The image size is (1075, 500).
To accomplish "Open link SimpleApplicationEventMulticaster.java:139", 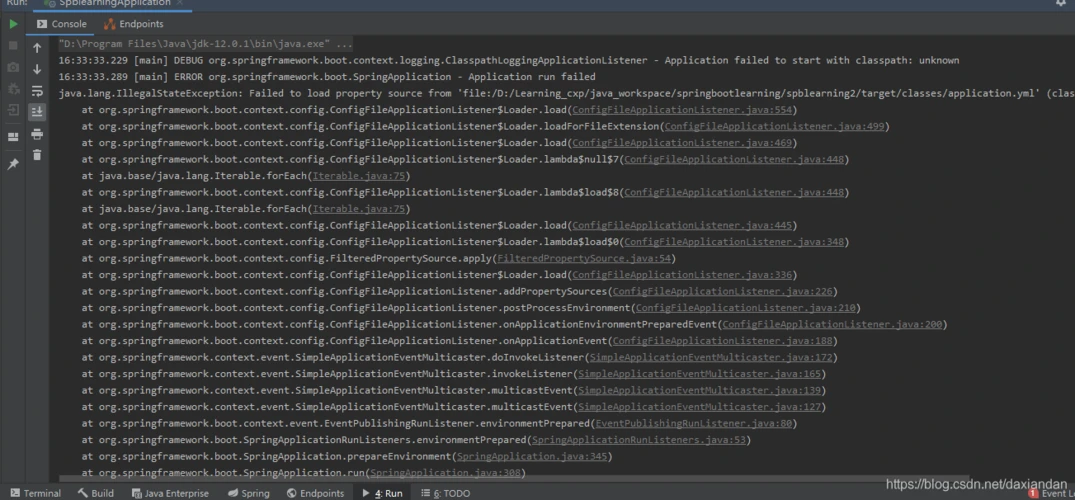I will [x=699, y=390].
